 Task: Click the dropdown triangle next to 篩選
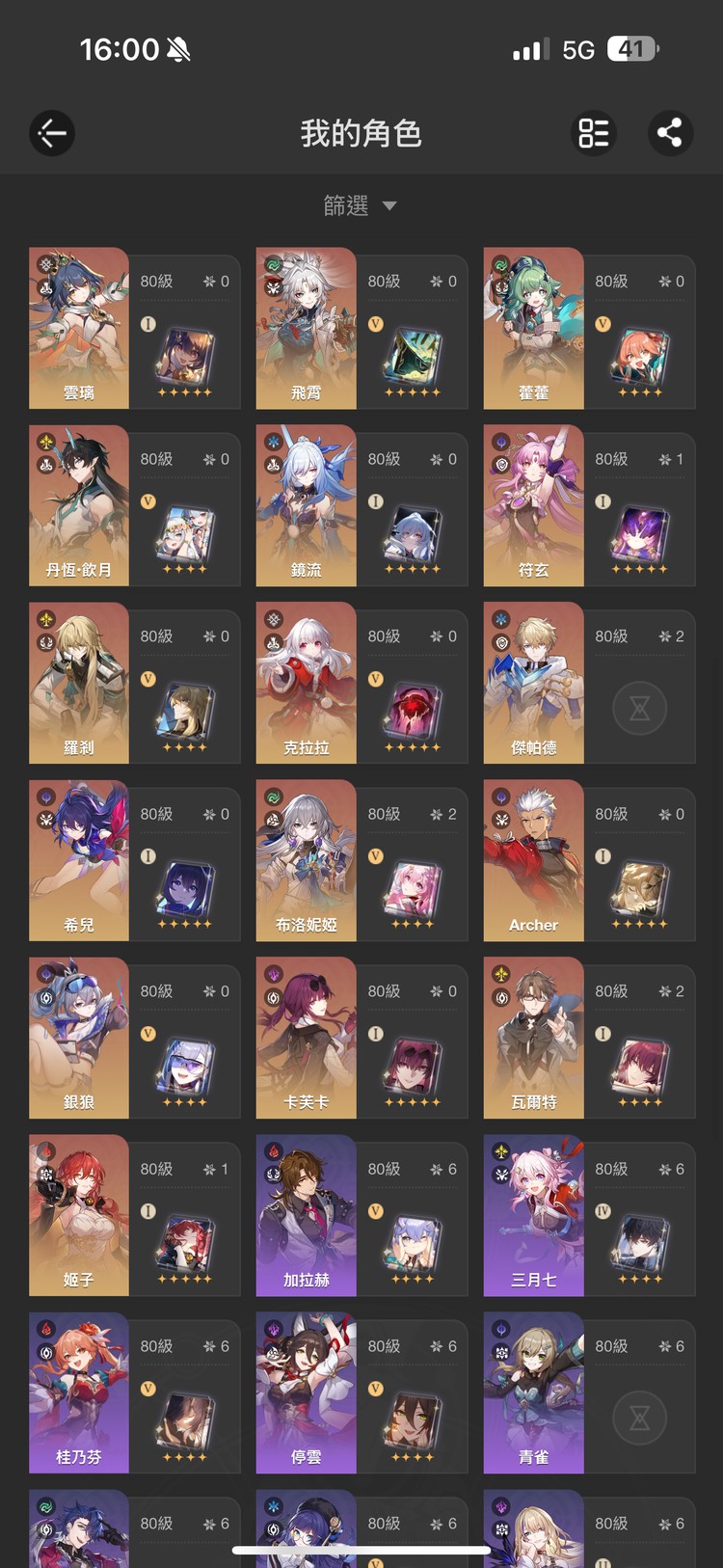coord(389,205)
